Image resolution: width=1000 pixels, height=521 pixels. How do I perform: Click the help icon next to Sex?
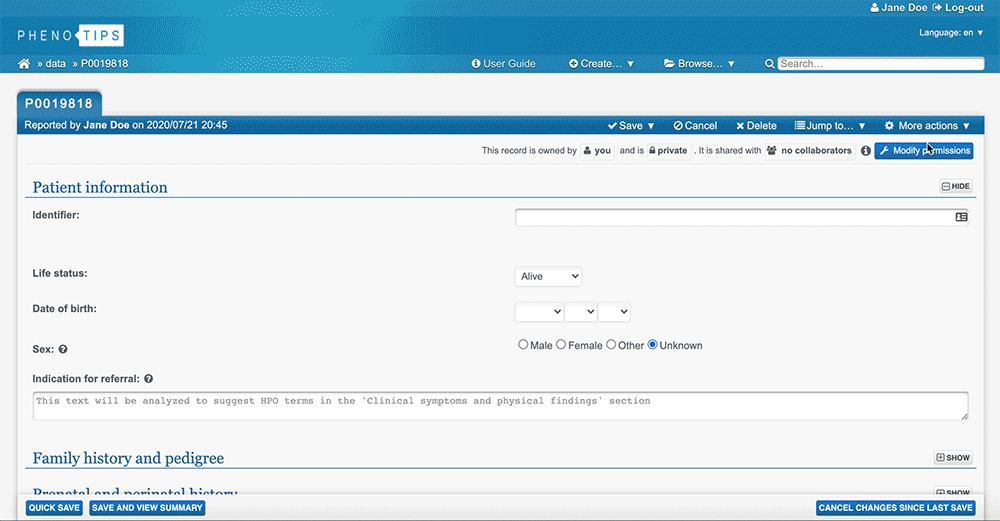point(63,349)
